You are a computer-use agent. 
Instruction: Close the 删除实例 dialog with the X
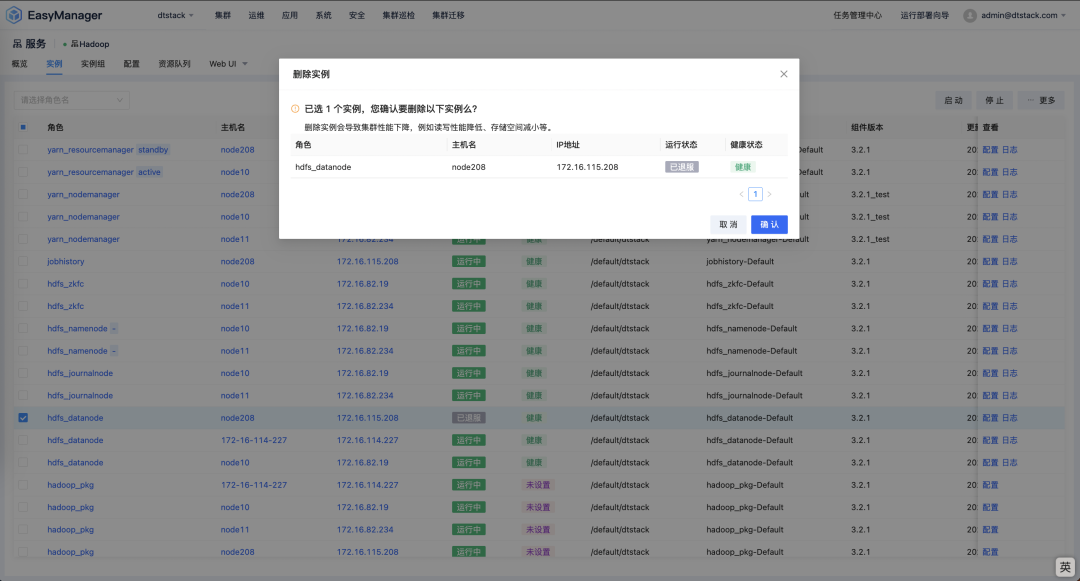point(783,74)
